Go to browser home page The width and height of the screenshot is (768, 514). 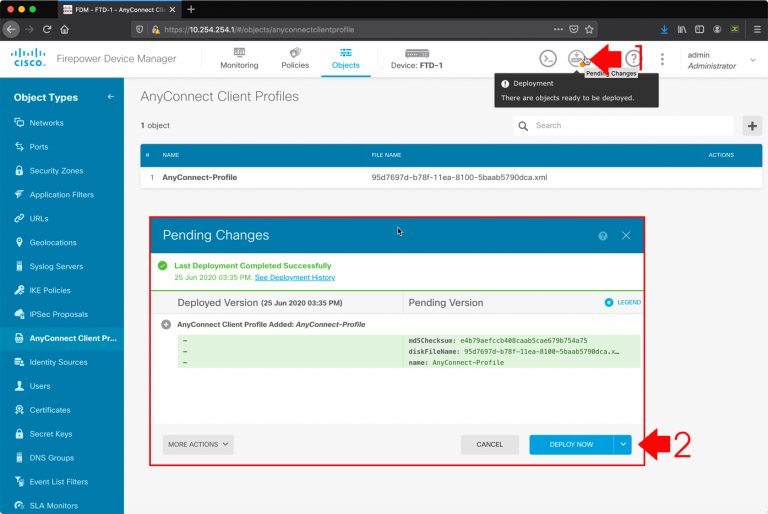(64, 29)
